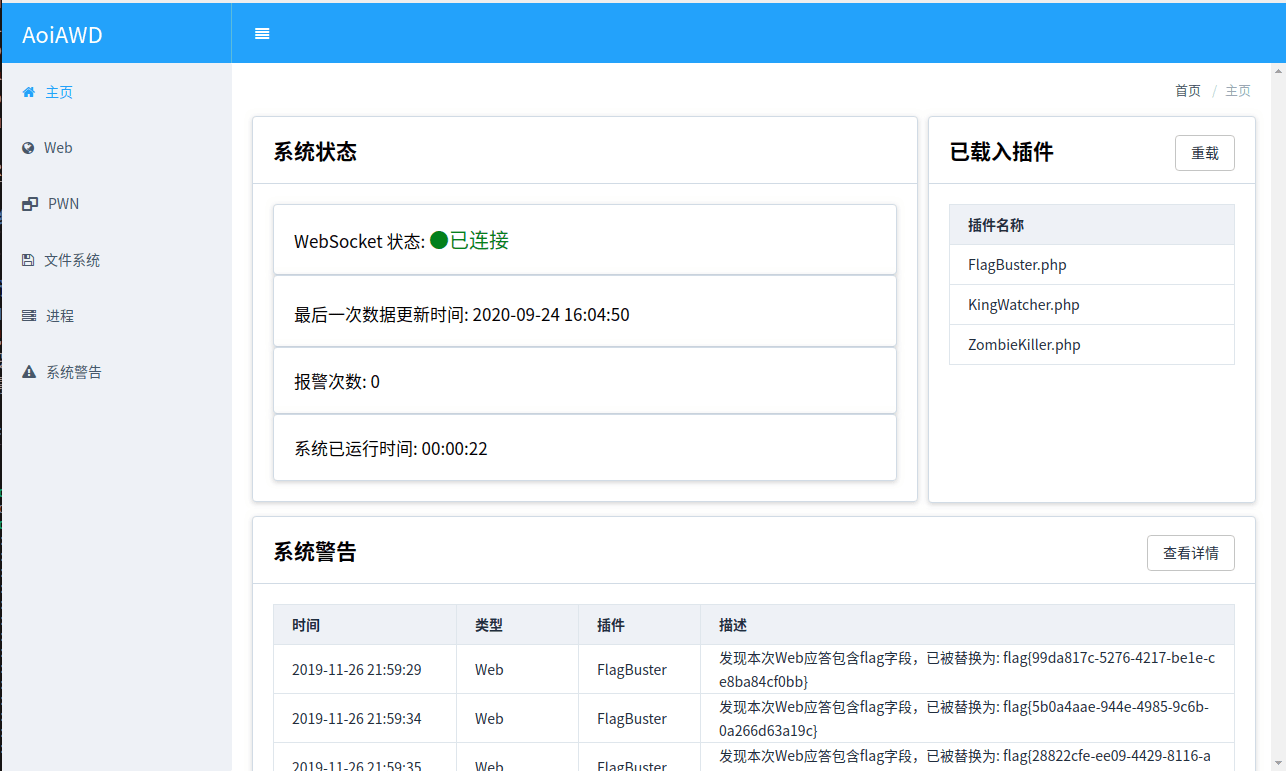This screenshot has width=1286, height=771.
Task: Click the 重载 button to reload plugins
Action: click(x=1205, y=153)
